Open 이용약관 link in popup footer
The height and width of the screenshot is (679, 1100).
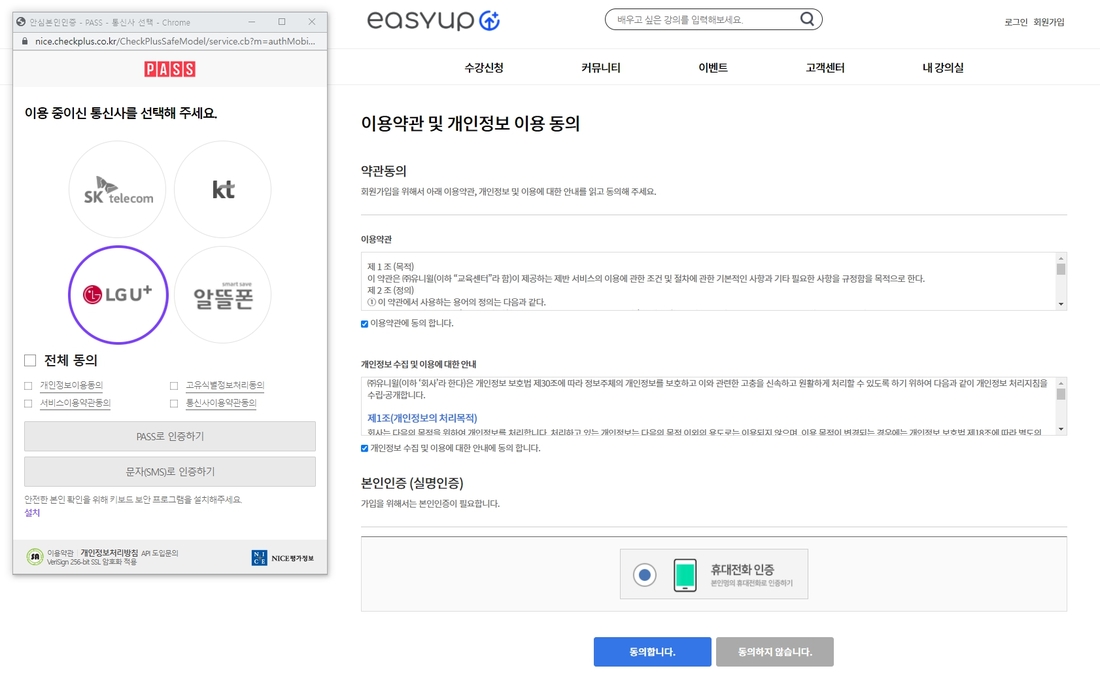pos(60,553)
